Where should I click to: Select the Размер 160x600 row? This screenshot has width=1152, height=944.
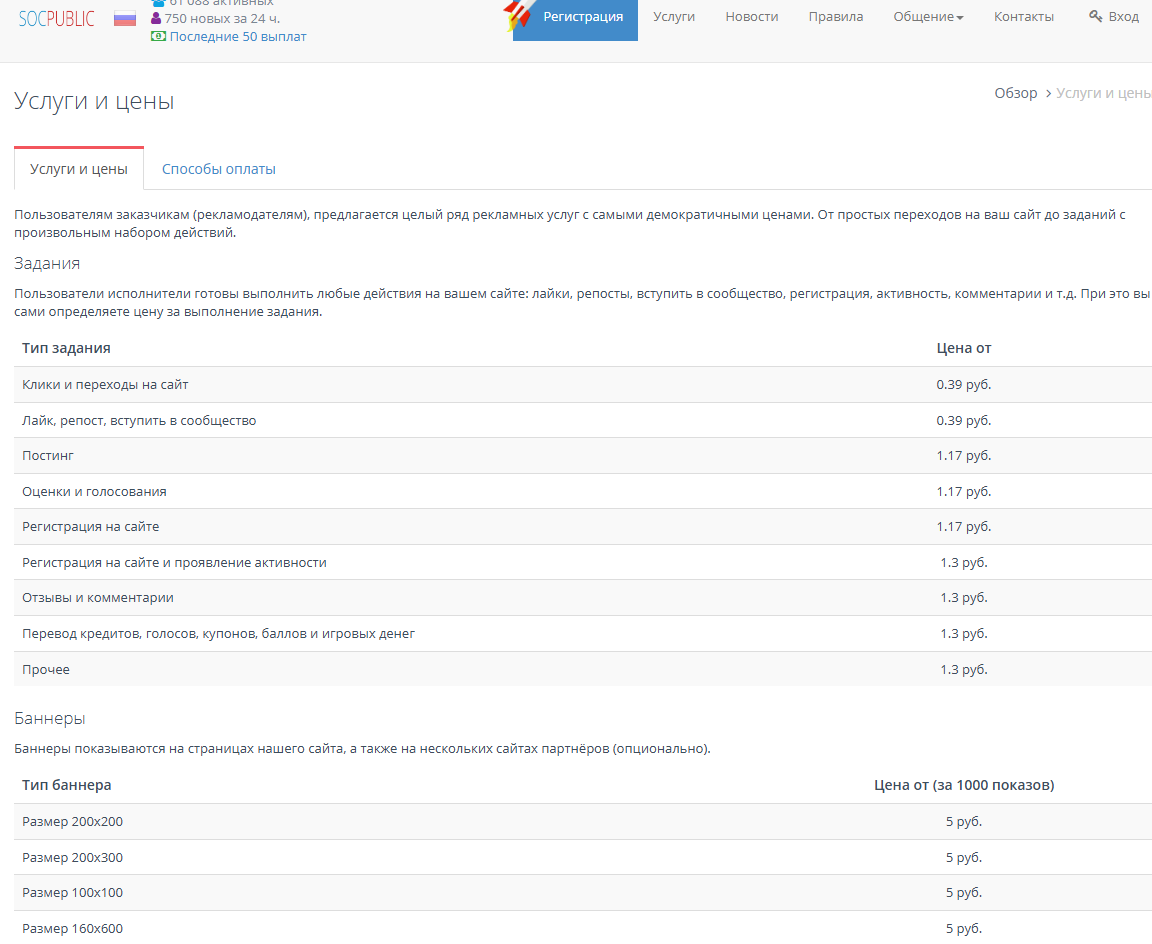pyautogui.click(x=583, y=928)
